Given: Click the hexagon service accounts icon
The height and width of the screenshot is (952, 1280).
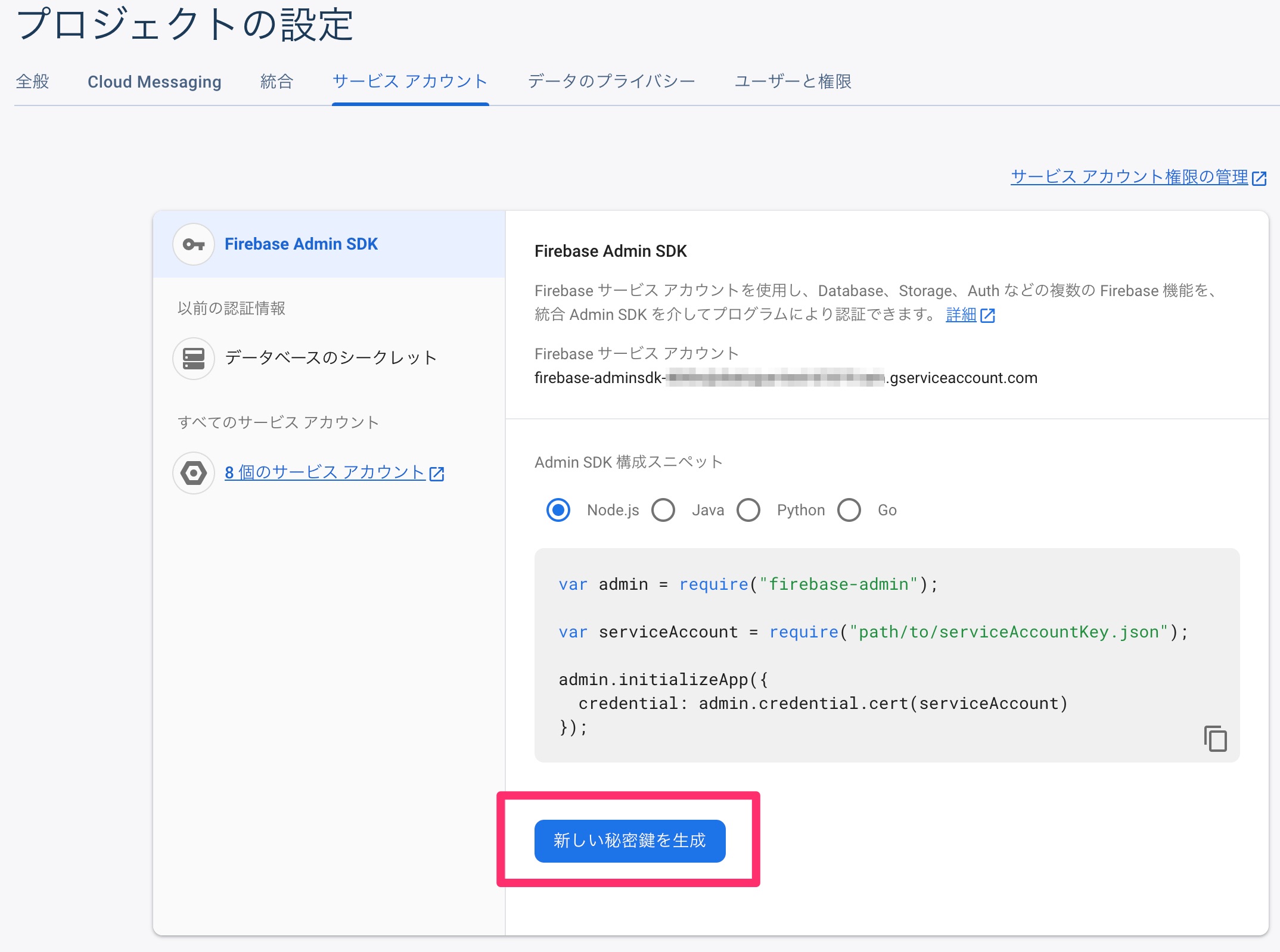Looking at the screenshot, I should point(193,473).
